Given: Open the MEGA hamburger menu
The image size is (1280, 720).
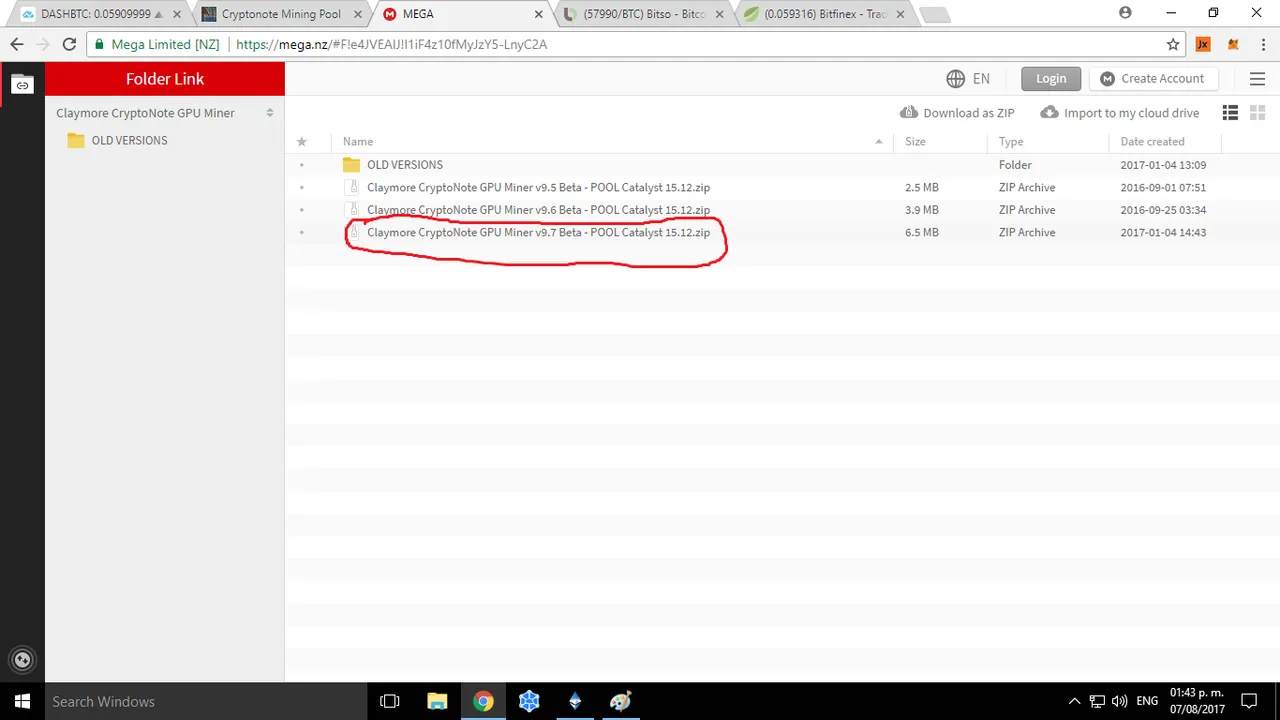Looking at the screenshot, I should pos(1257,79).
